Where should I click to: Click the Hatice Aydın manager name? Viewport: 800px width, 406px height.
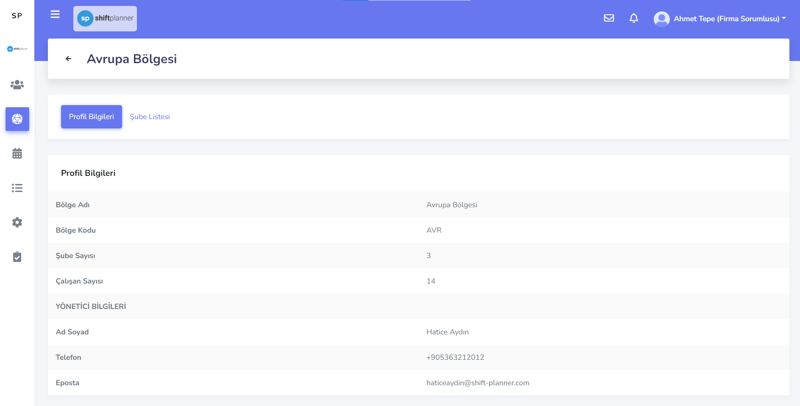[x=447, y=332]
